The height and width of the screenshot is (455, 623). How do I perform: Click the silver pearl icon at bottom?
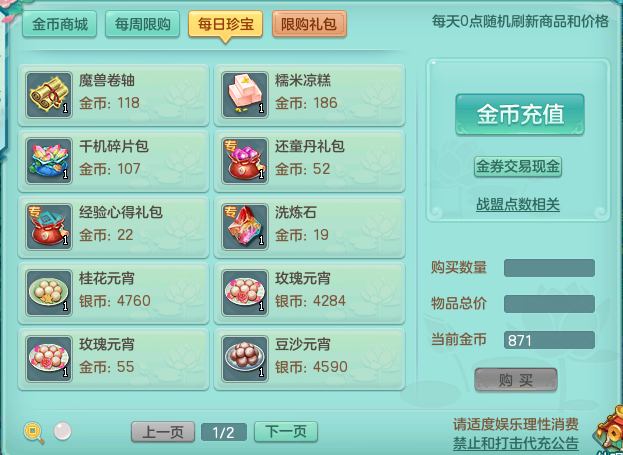(x=62, y=431)
